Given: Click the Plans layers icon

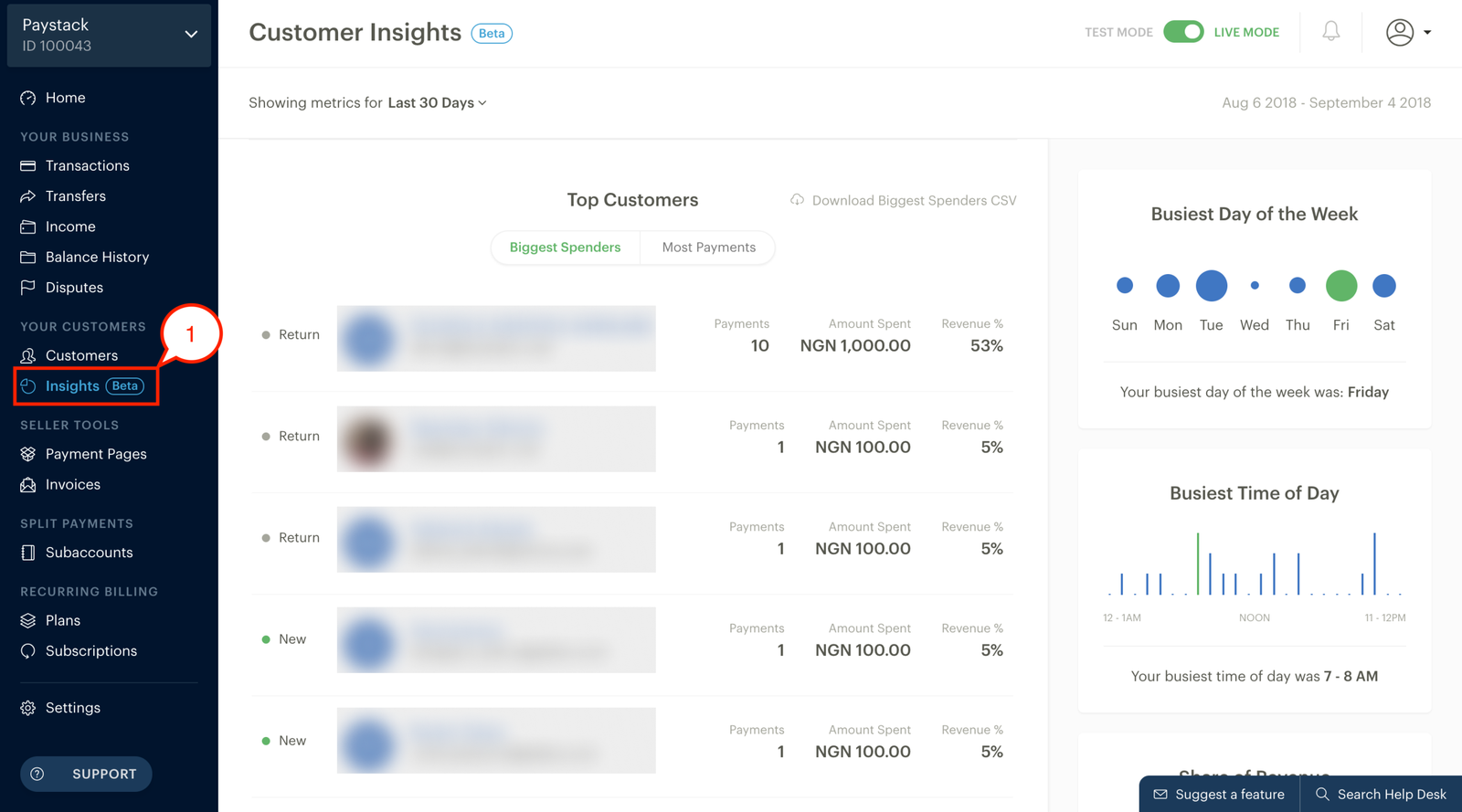Looking at the screenshot, I should (28, 620).
